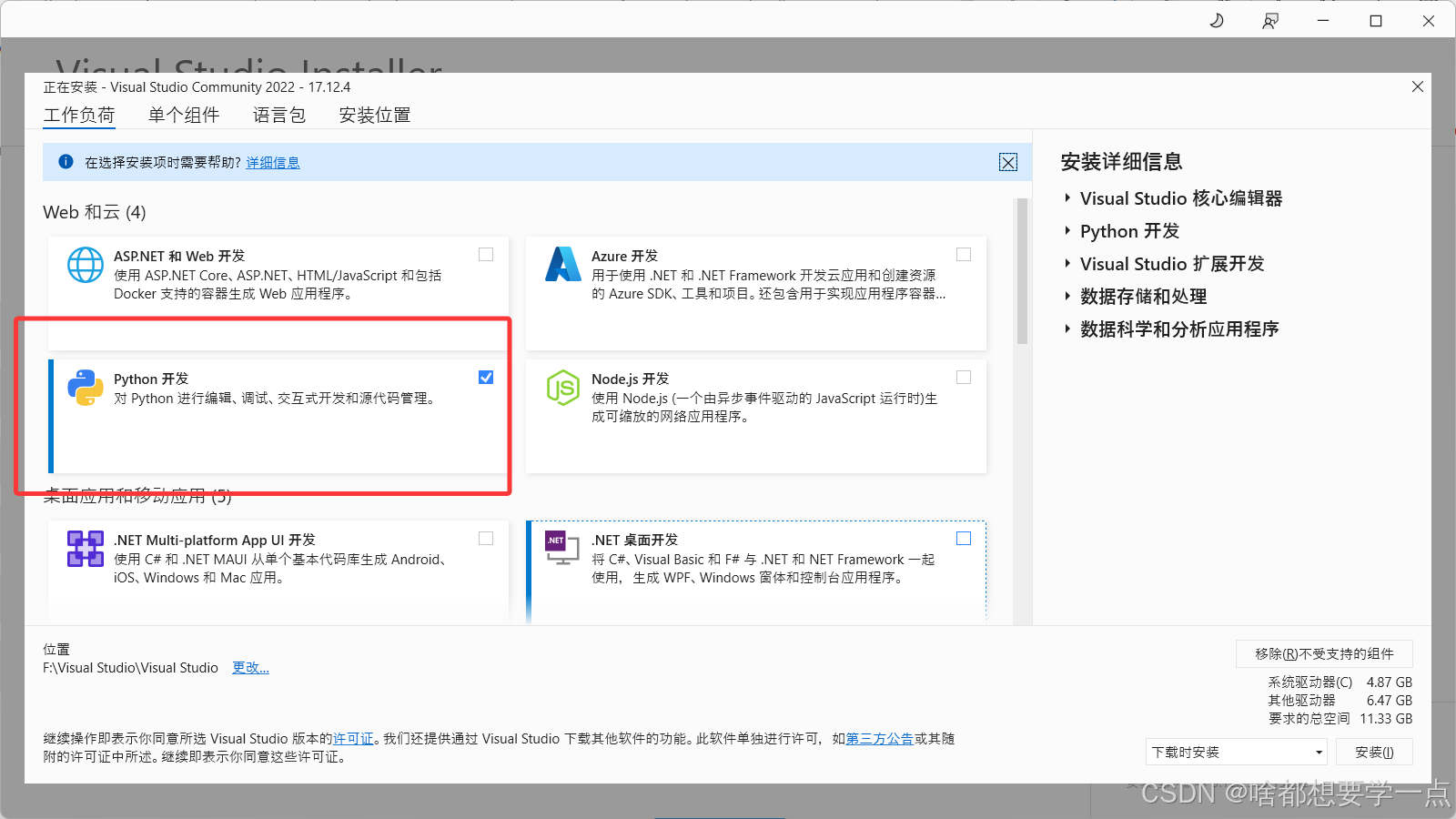
Task: Uncheck the Python 开发 workload checkbox
Action: tap(486, 378)
